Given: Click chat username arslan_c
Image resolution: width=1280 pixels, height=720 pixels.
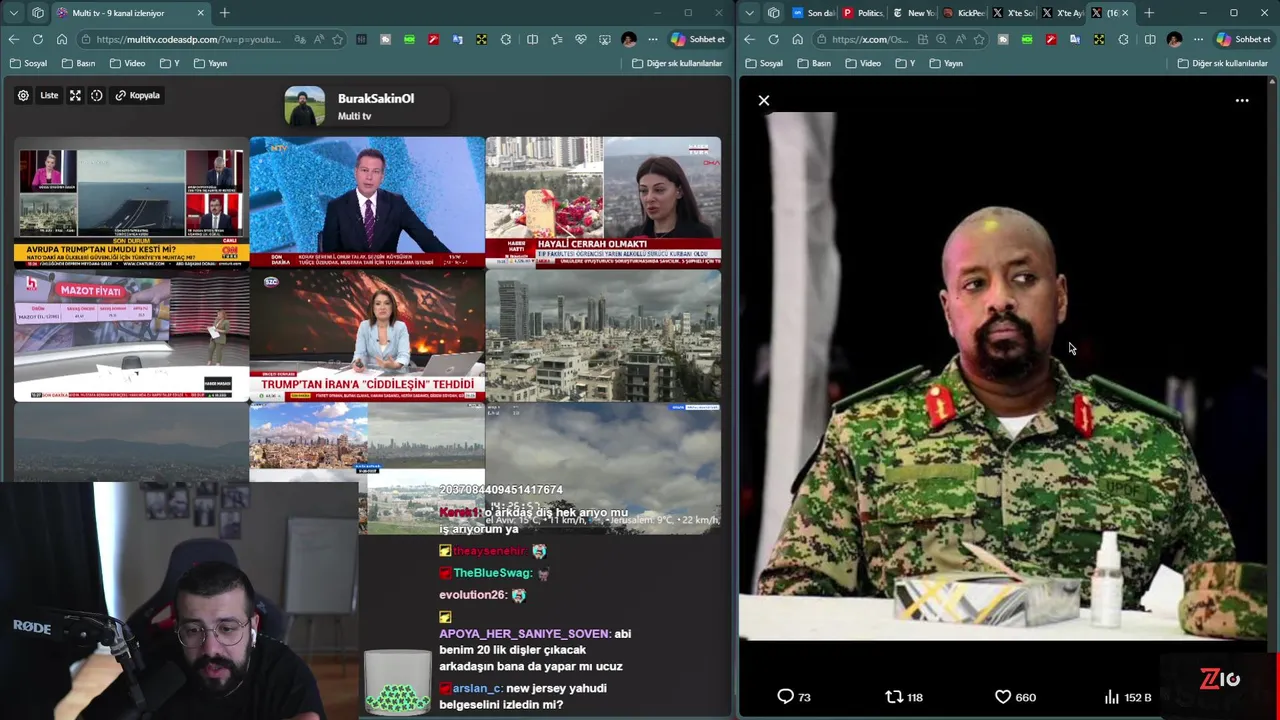Looking at the screenshot, I should (x=477, y=688).
